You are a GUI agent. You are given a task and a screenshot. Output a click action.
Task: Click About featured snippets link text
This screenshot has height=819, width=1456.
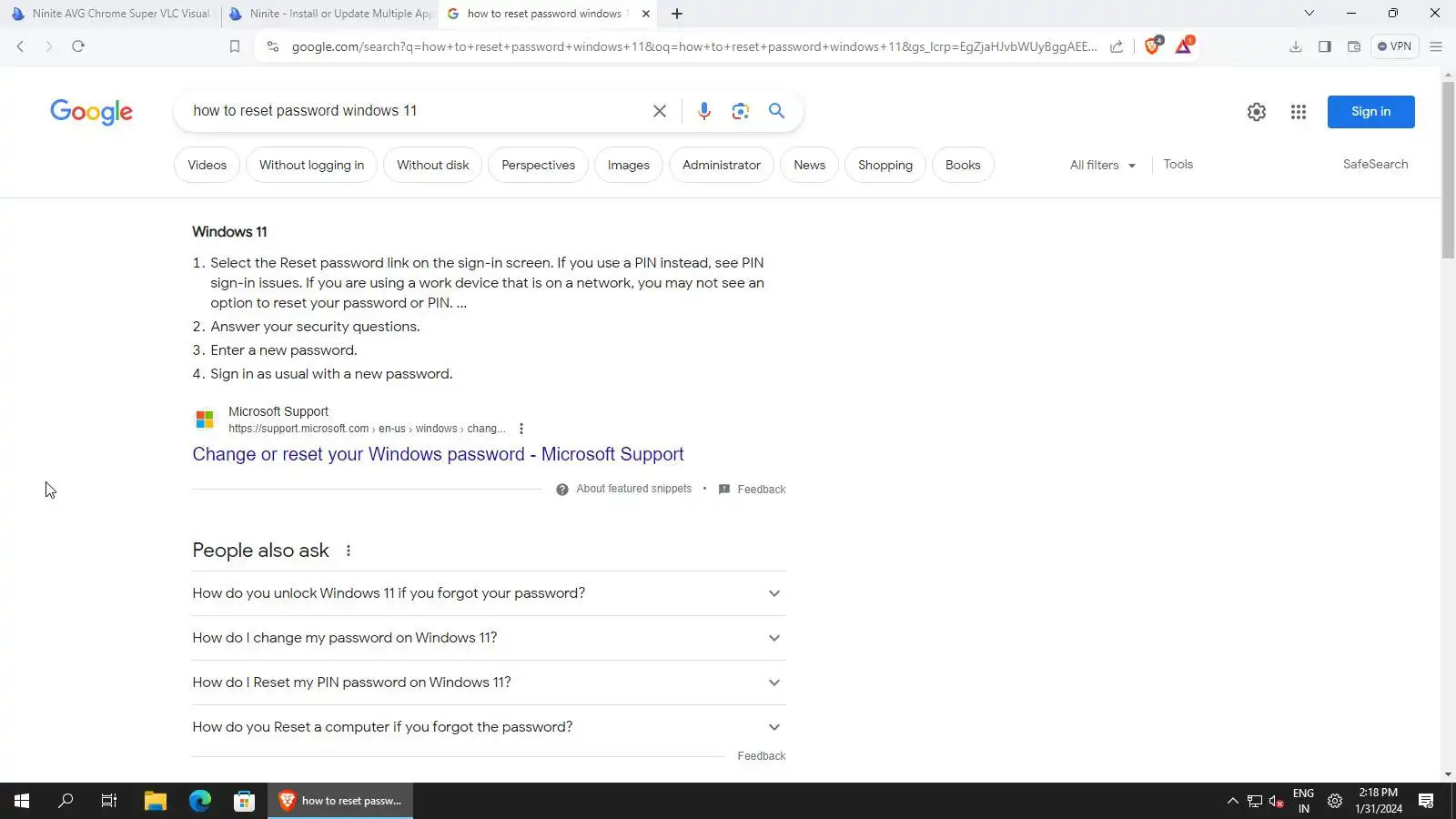point(634,490)
